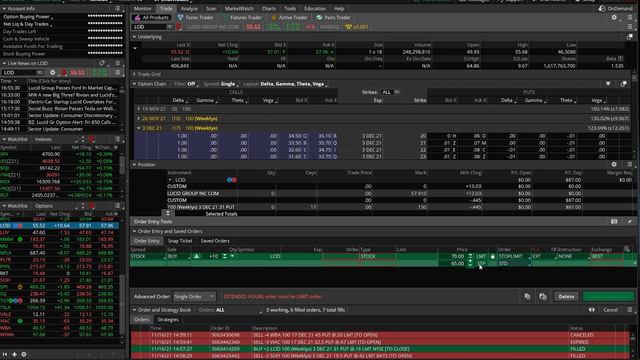
Task: Open the Advanced Order Single Order dropdown
Action: 194,297
